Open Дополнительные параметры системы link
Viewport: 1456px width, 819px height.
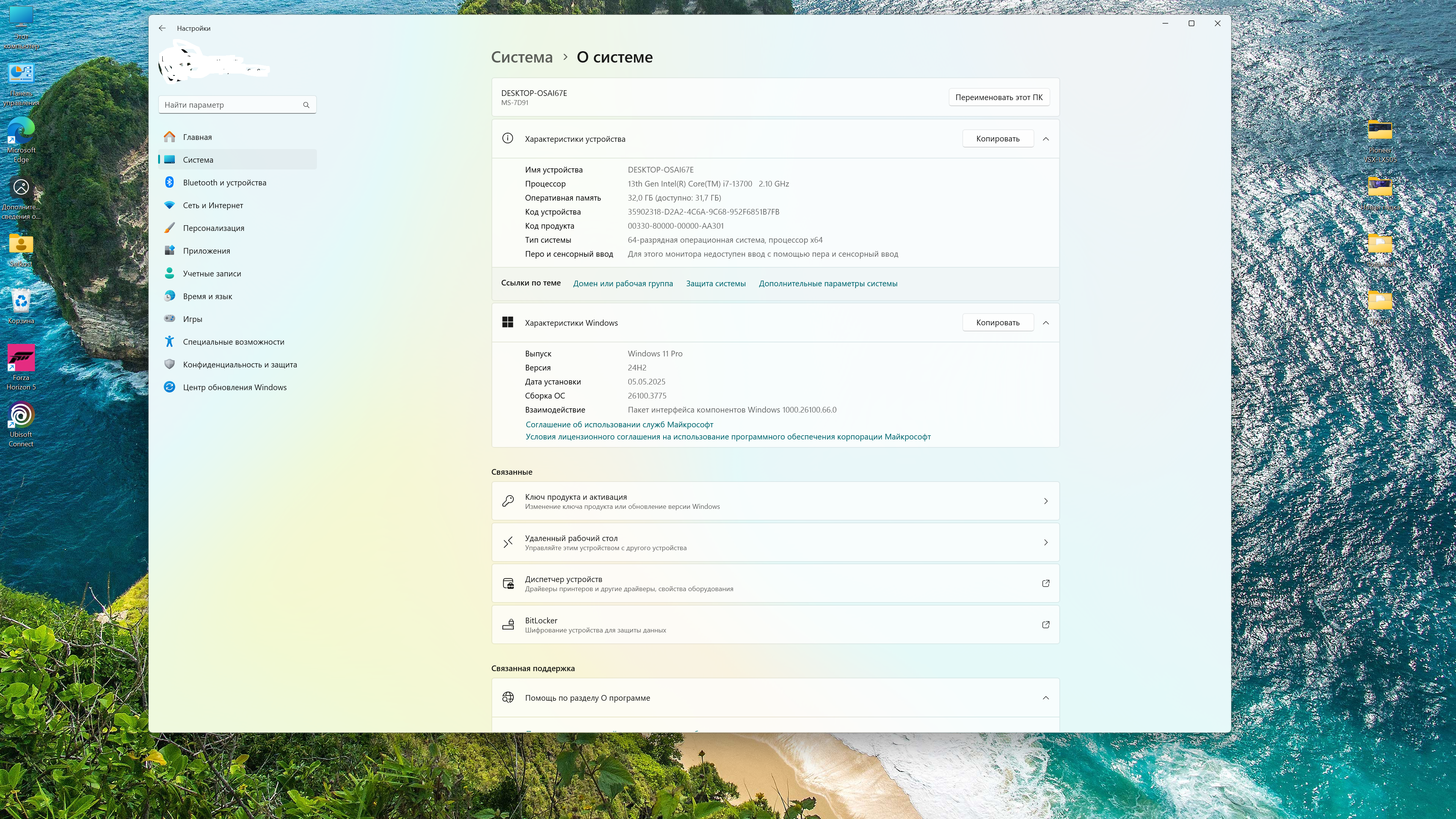click(x=828, y=284)
